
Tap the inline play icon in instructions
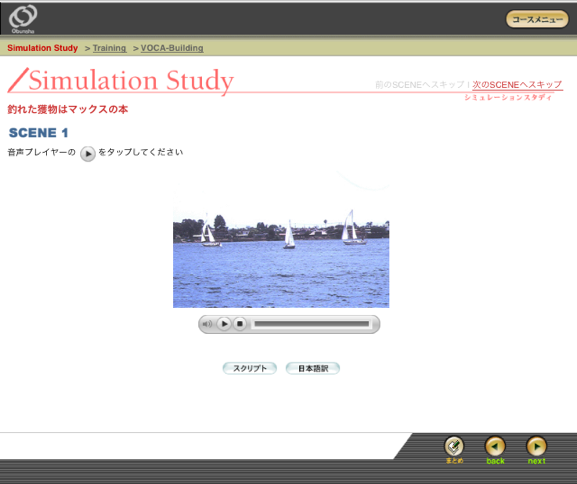tap(88, 154)
